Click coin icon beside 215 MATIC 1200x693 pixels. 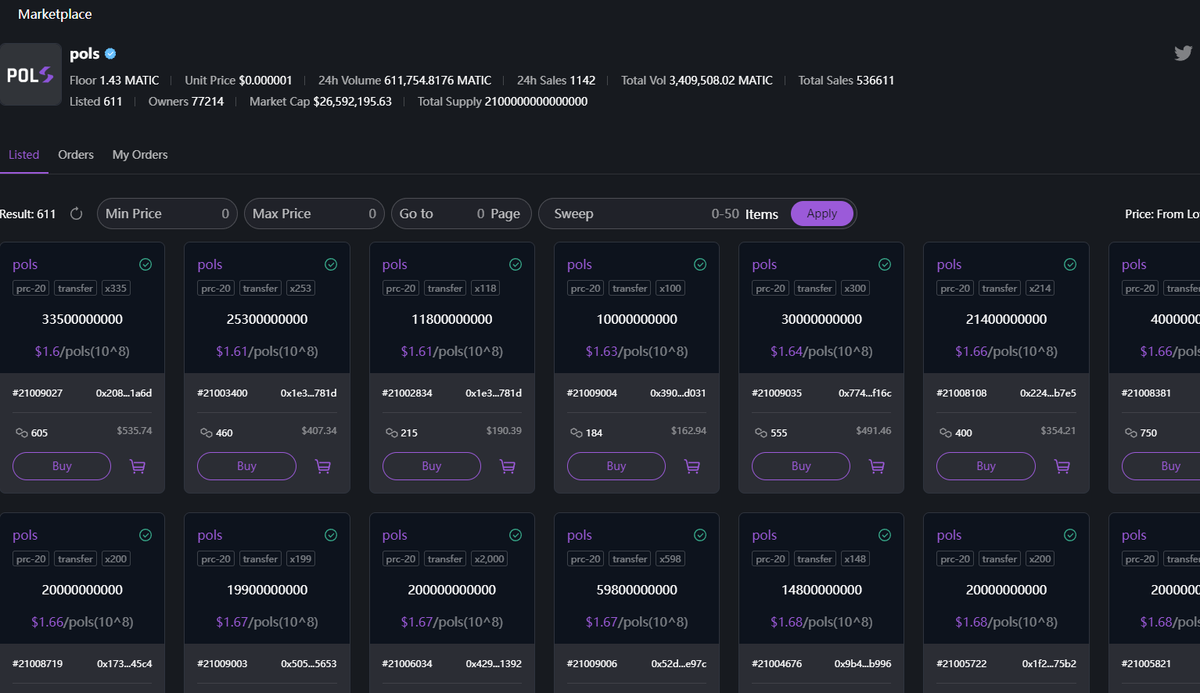391,433
